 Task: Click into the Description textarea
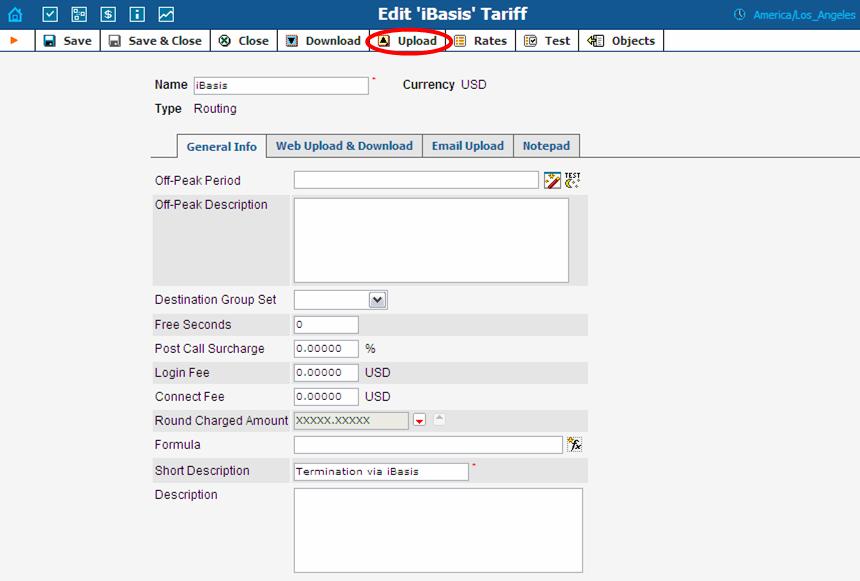(x=438, y=531)
